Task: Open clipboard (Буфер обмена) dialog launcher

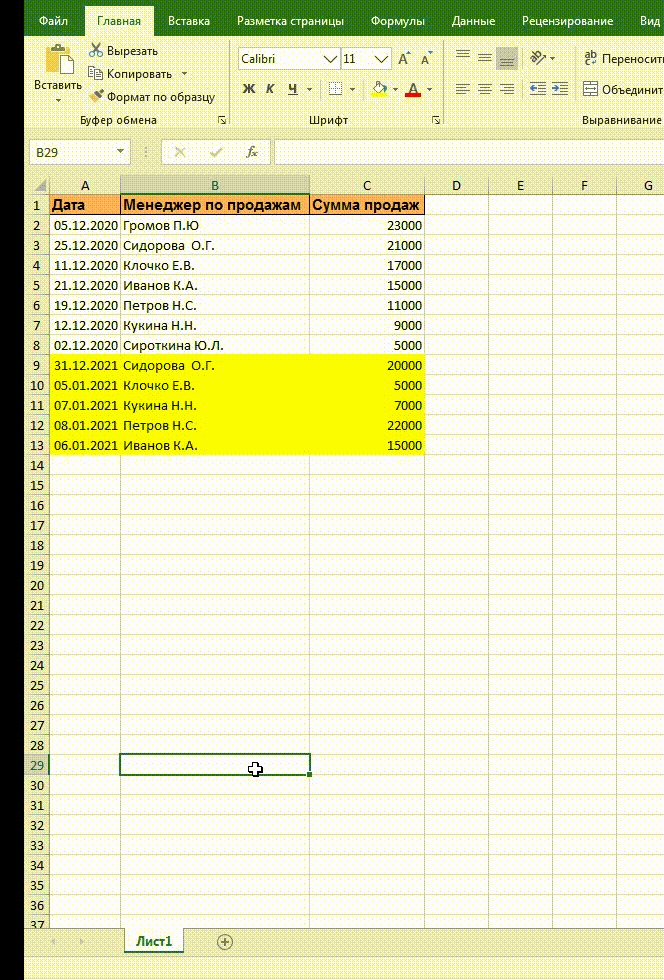Action: [222, 120]
